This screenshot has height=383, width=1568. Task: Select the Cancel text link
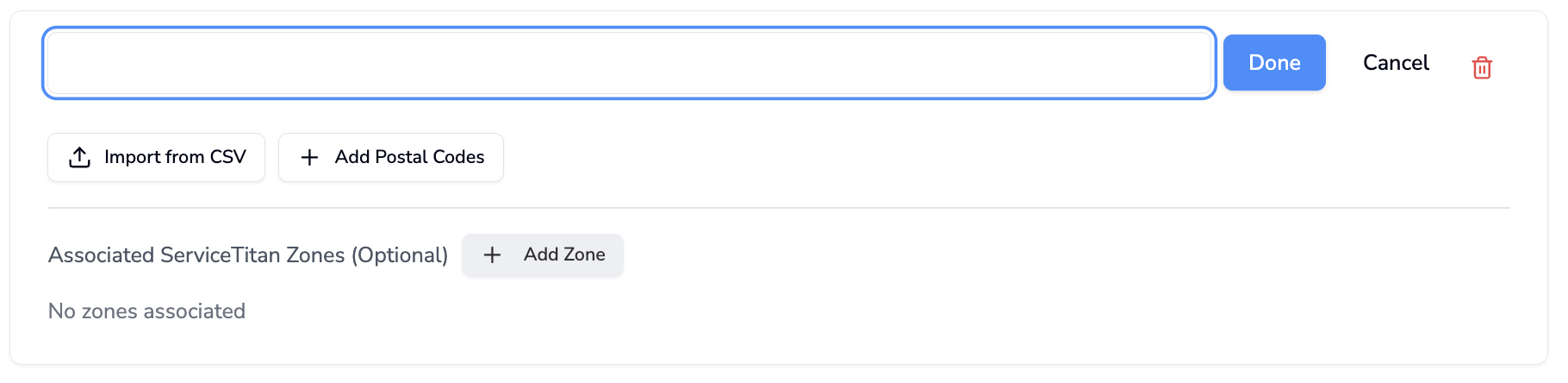point(1396,62)
